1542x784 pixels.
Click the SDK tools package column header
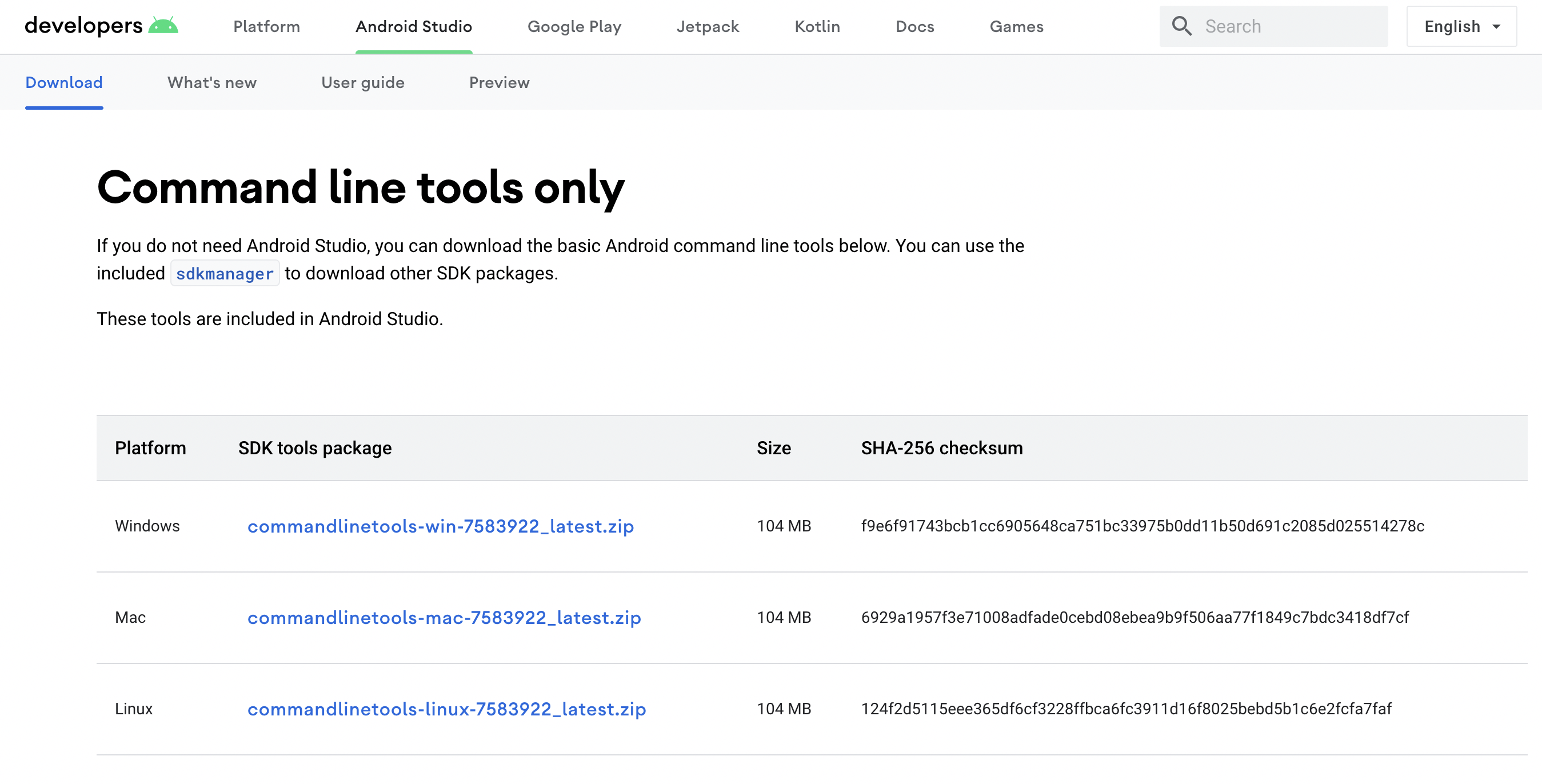pyautogui.click(x=315, y=448)
